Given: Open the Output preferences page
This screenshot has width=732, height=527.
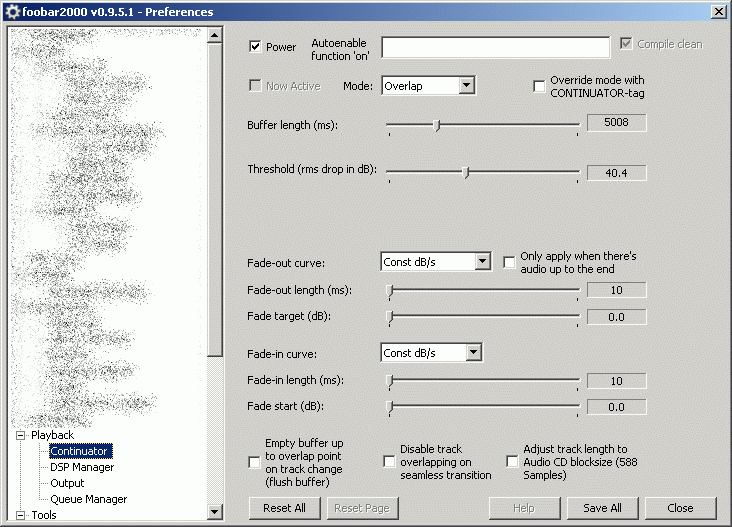Looking at the screenshot, I should click(x=67, y=483).
